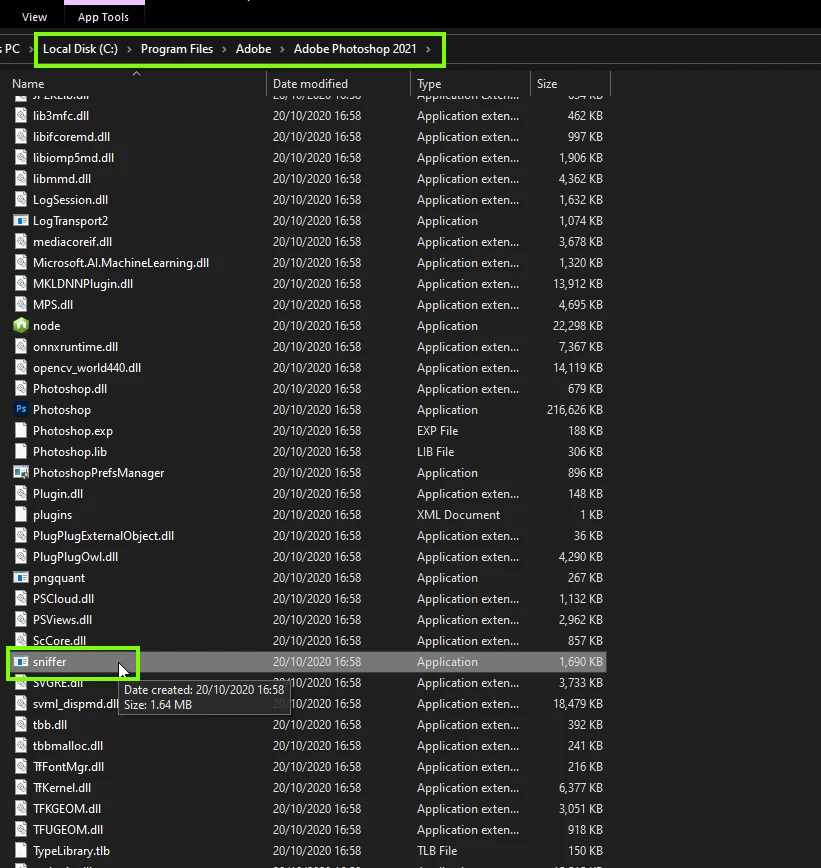Open the App Tools ribbon tab
The image size is (821, 868).
[104, 17]
